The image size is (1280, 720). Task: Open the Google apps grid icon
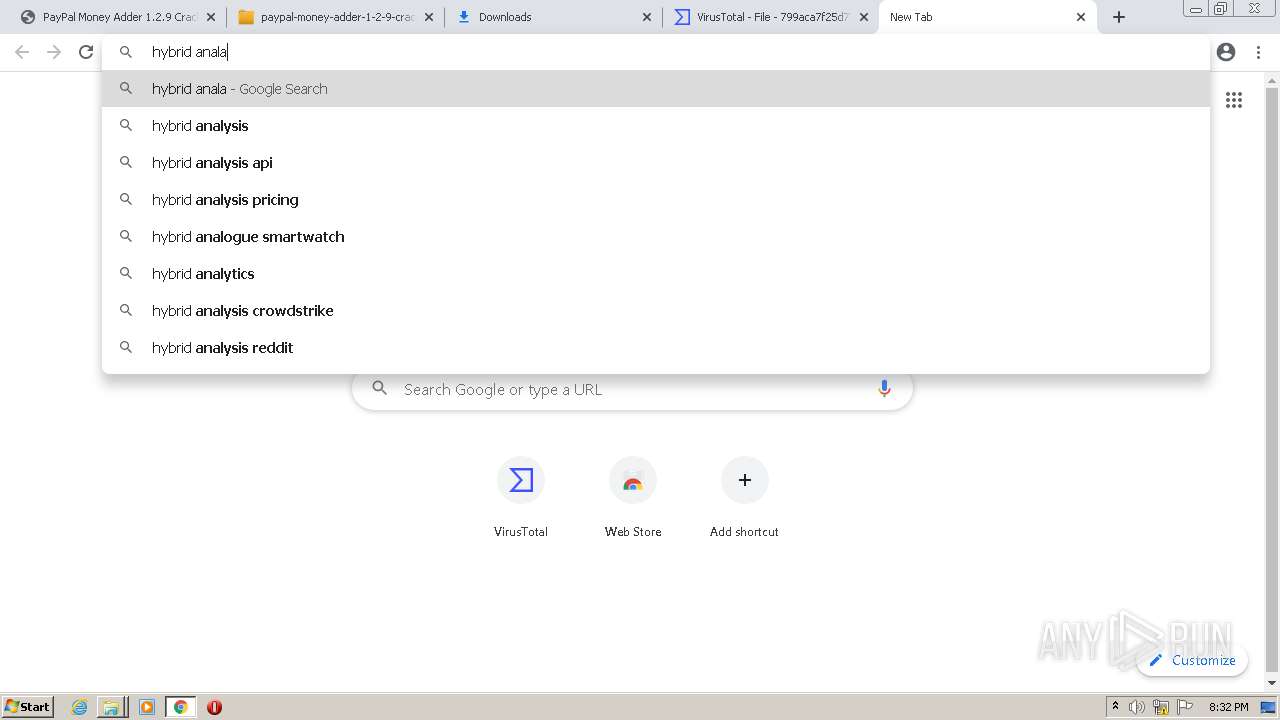coord(1234,100)
